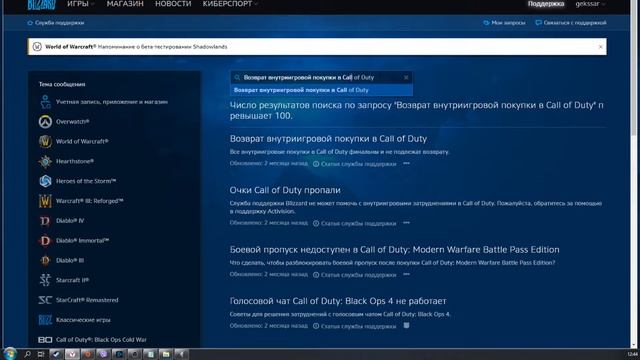Select the search autocomplete suggestion
This screenshot has width=640, height=360.
[321, 90]
